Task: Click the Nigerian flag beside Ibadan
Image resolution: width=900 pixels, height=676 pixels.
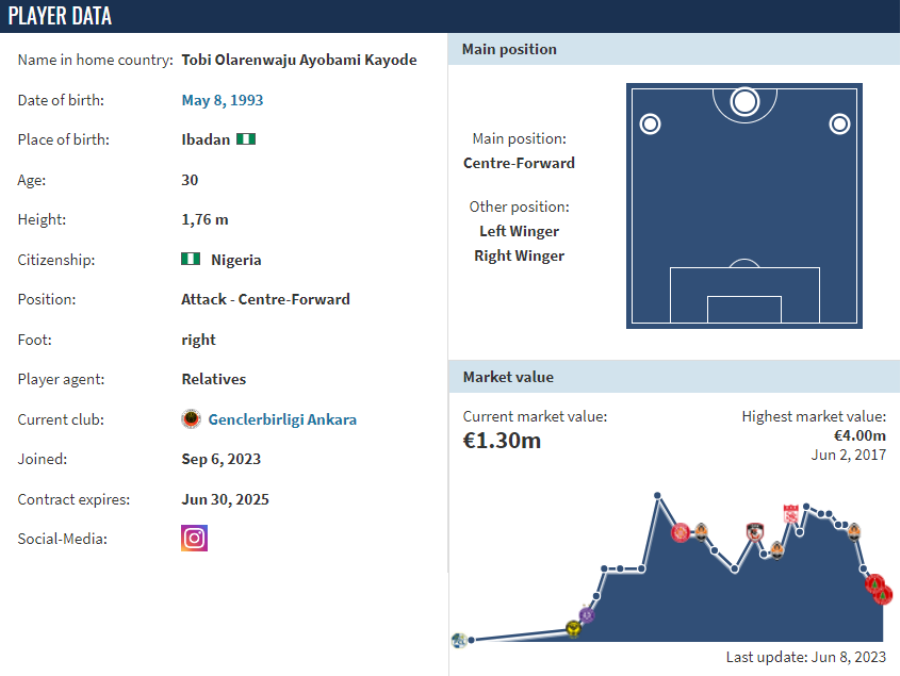Action: pos(246,140)
